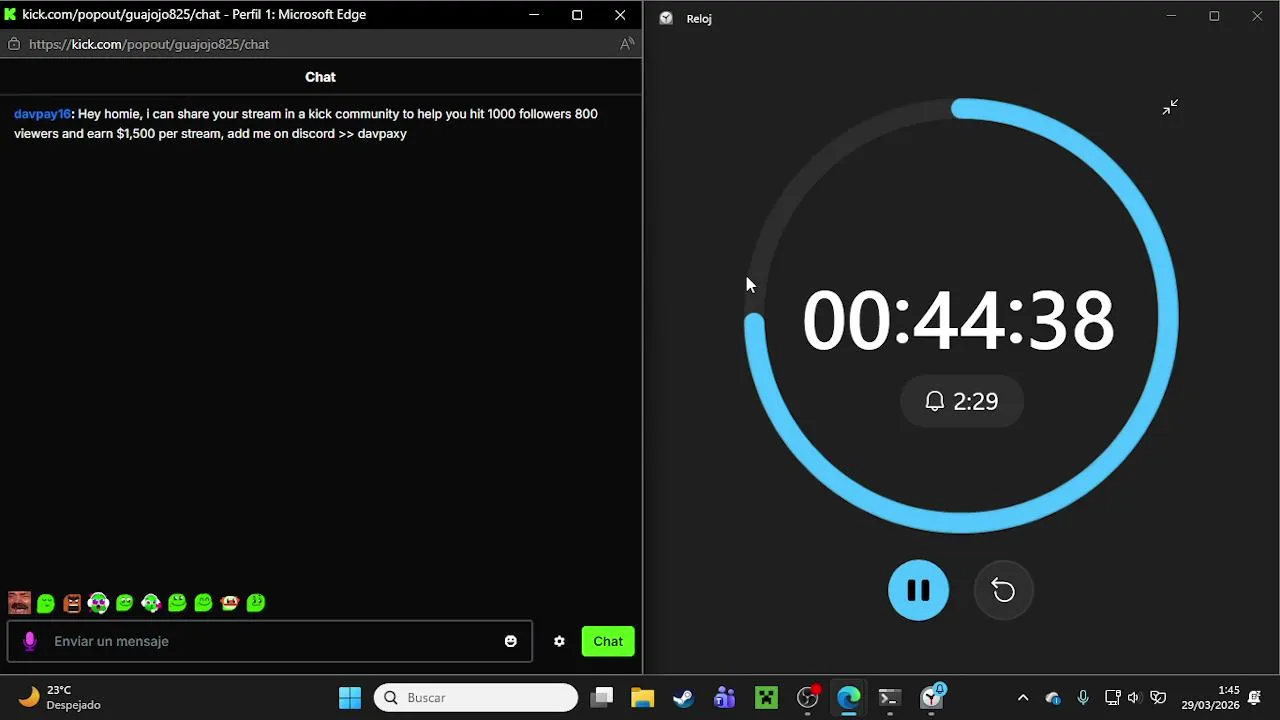Select the man's face photo emote
This screenshot has height=720, width=1280.
click(x=19, y=602)
